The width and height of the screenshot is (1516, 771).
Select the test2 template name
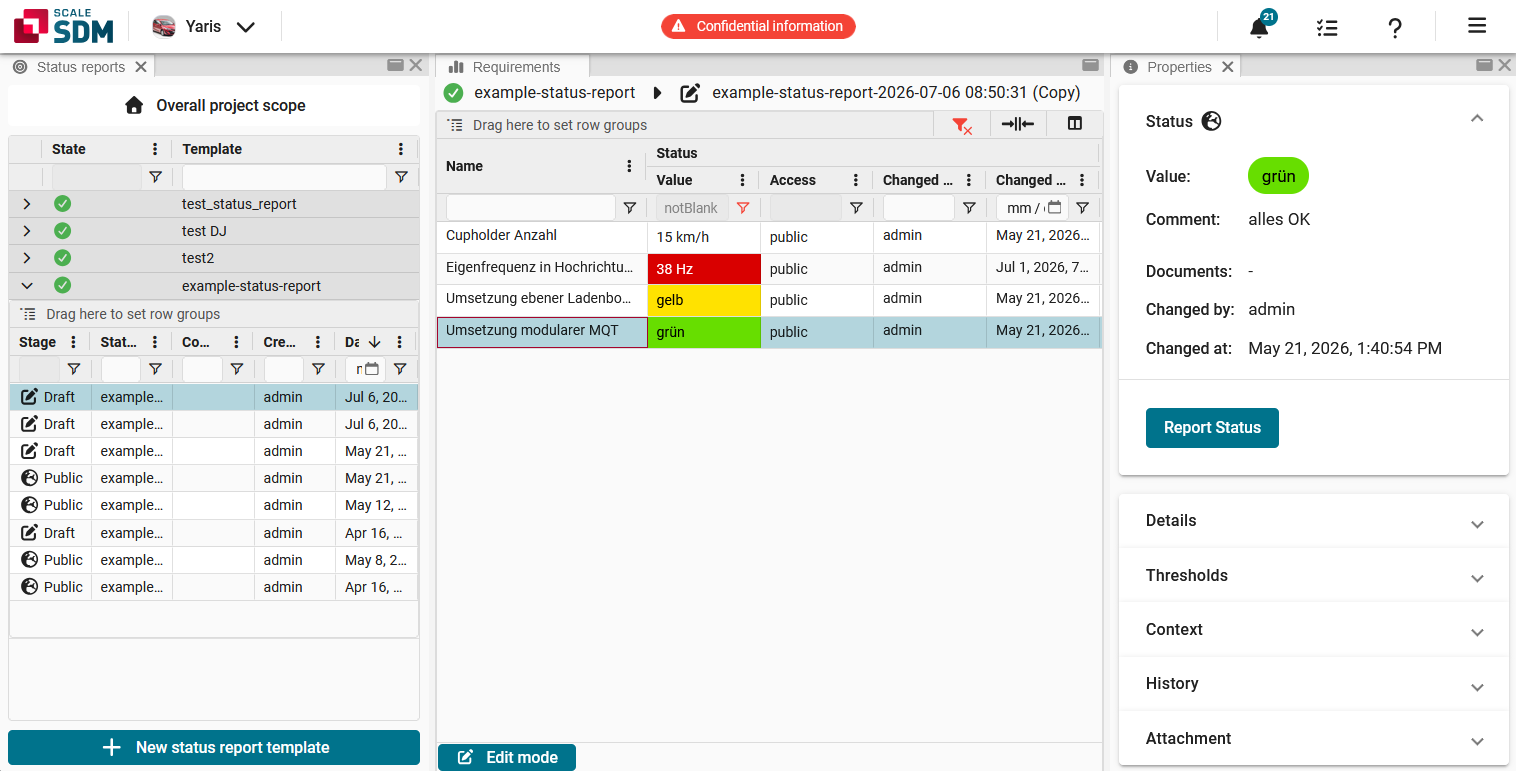click(198, 258)
